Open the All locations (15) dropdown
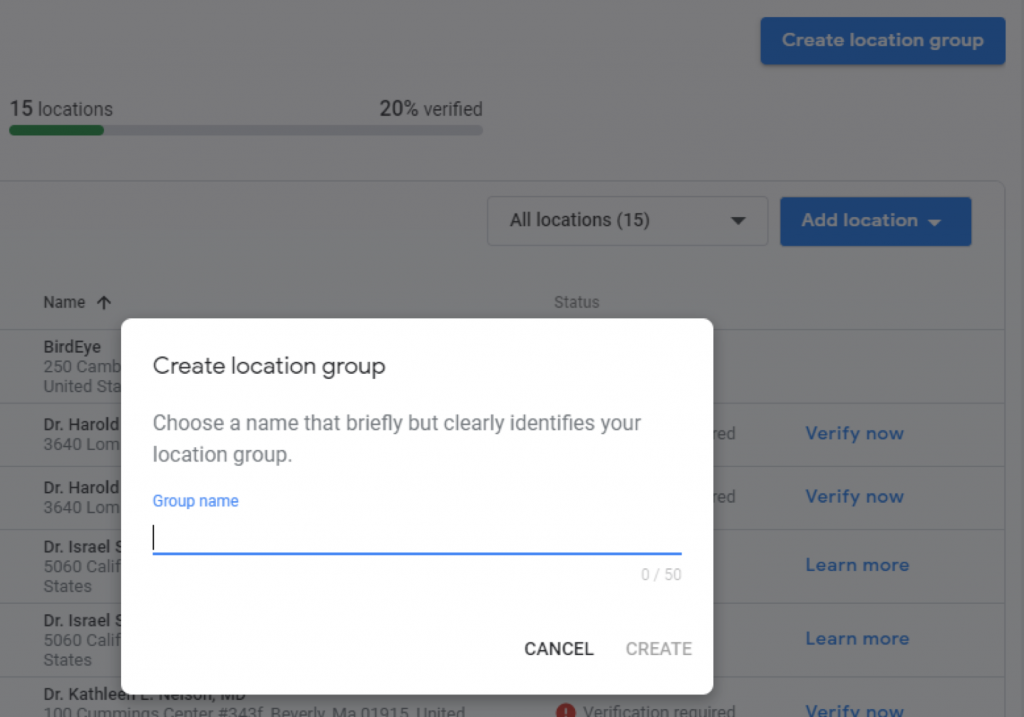The height and width of the screenshot is (717, 1024). [x=627, y=221]
